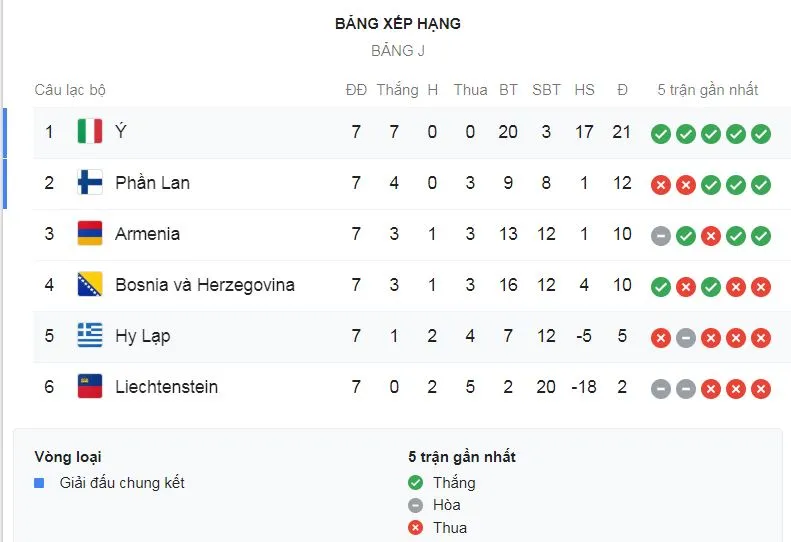791x542 pixels.
Task: Click the Greece flag icon
Action: 90,336
